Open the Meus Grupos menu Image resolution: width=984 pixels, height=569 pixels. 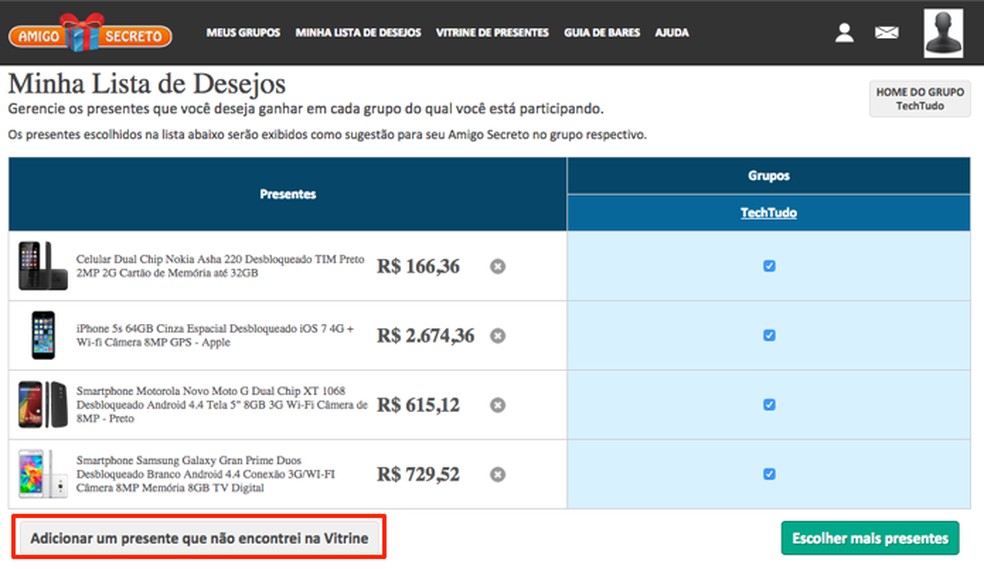tap(243, 33)
